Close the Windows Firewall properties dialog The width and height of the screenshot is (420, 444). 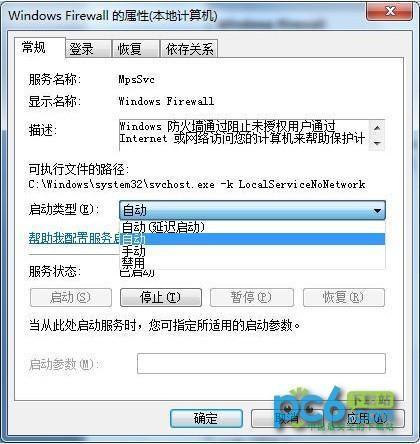(x=389, y=11)
